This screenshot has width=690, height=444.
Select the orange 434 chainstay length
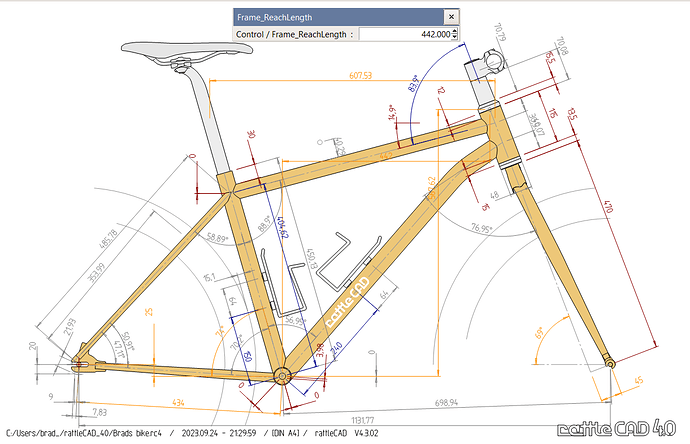tap(178, 402)
